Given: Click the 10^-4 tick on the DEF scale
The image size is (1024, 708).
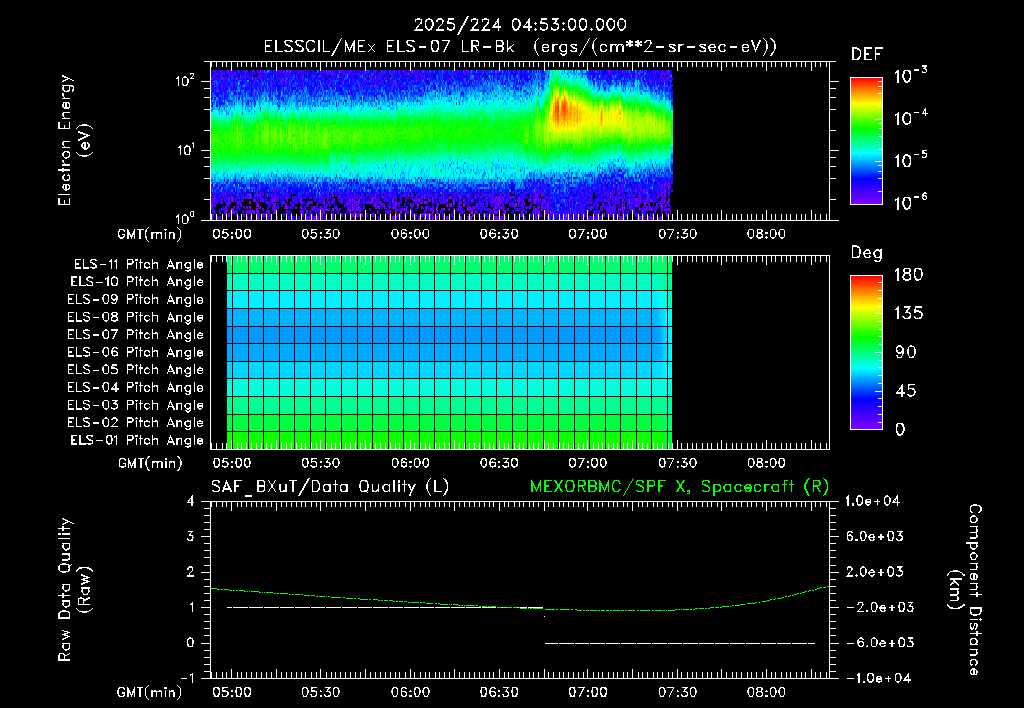Looking at the screenshot, I should pos(910,118).
